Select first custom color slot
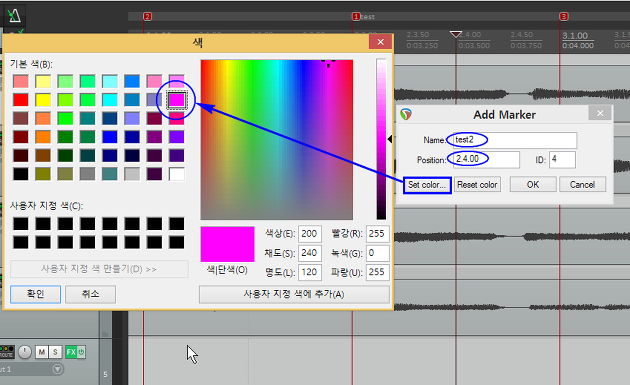 tap(21, 224)
